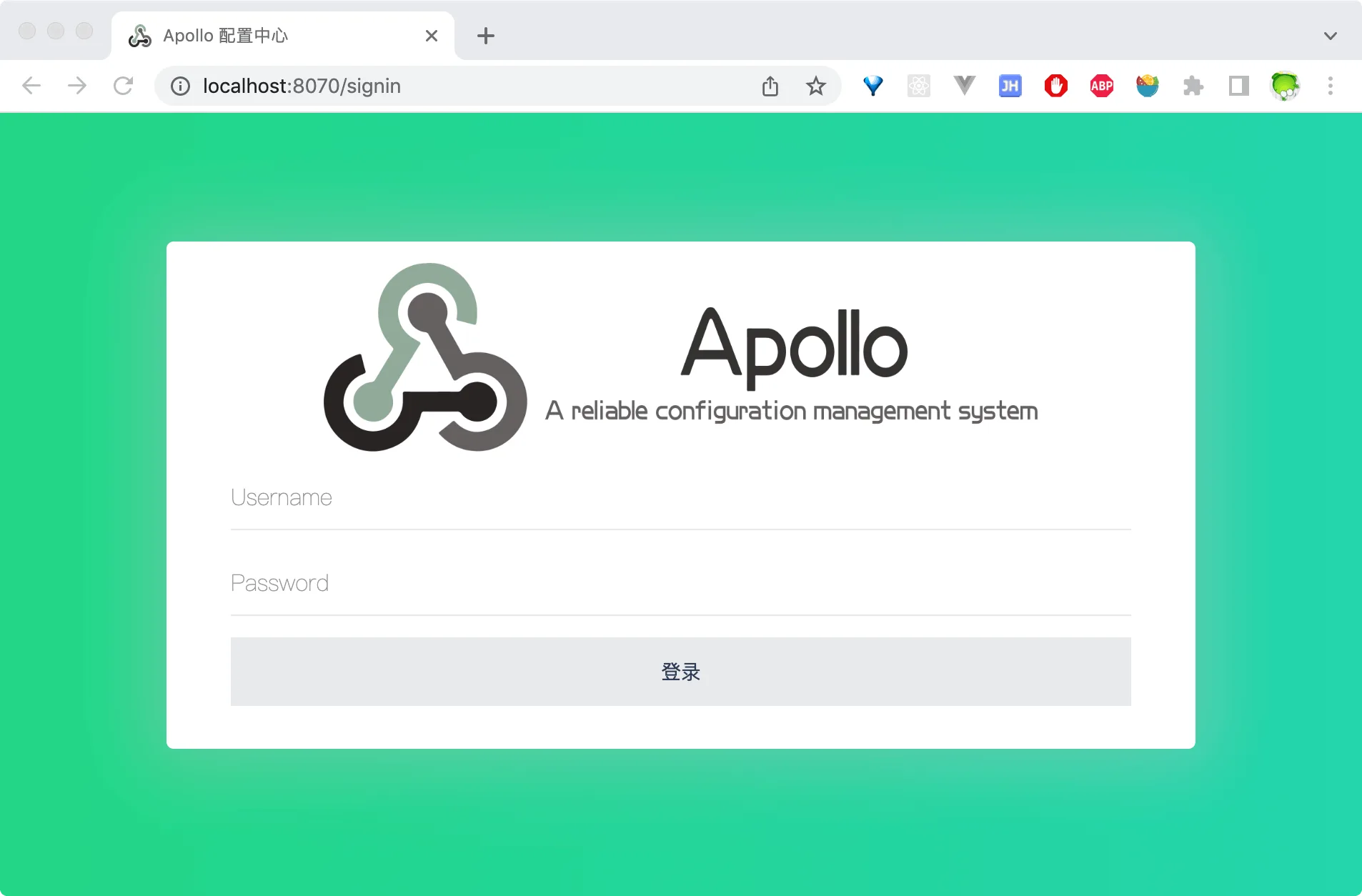Expand the tab search chevron
Image resolution: width=1362 pixels, height=896 pixels.
coord(1331,35)
